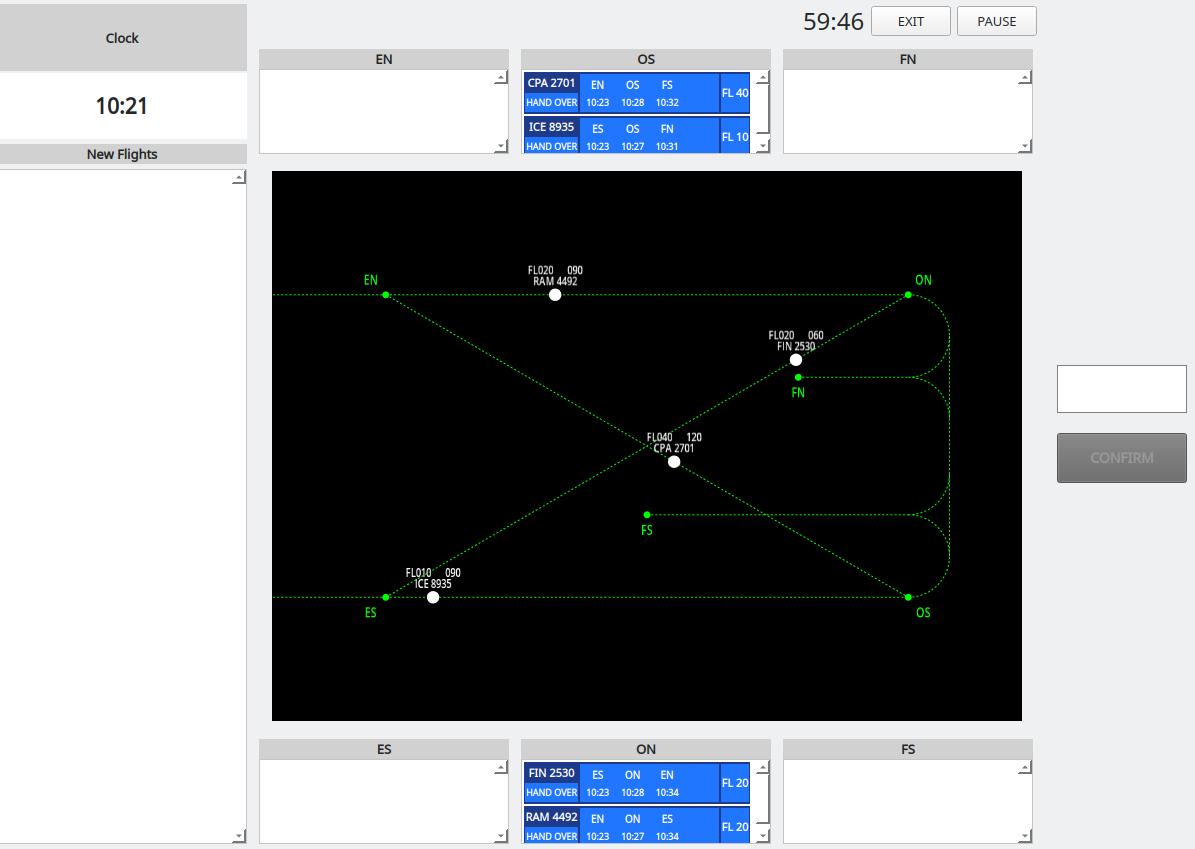Click the down arrow of the New Flights list
Image resolution: width=1195 pixels, height=849 pixels.
click(239, 834)
